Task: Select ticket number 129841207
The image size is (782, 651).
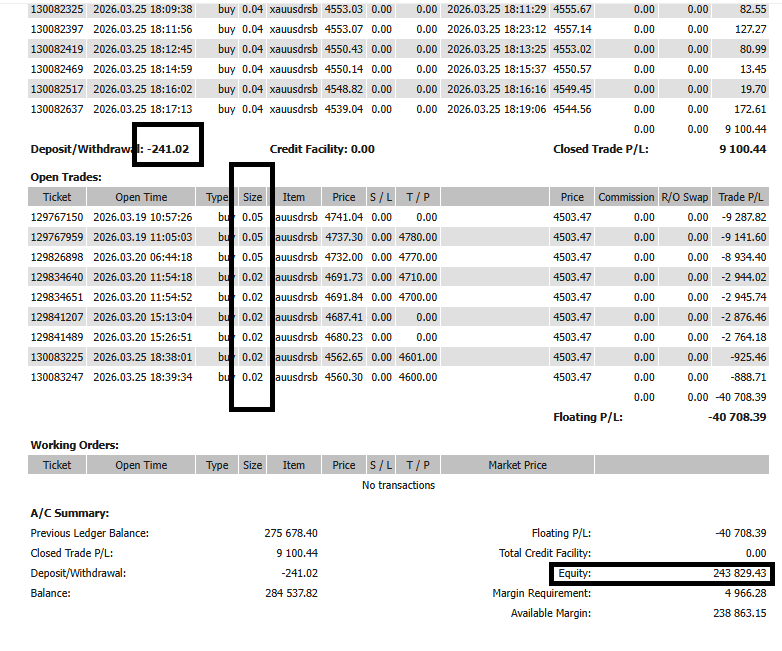Action: (57, 317)
